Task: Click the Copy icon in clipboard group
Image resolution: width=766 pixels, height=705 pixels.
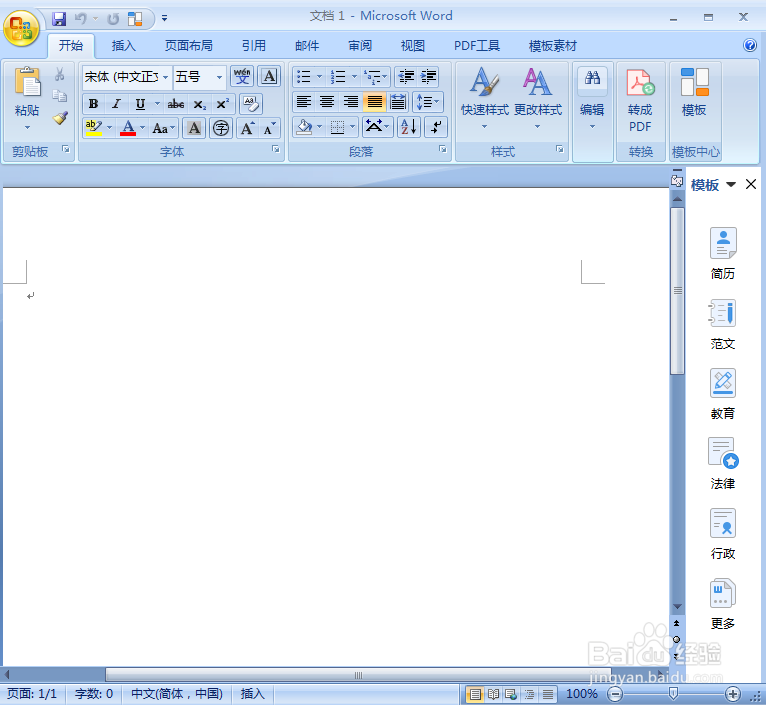Action: coord(60,95)
